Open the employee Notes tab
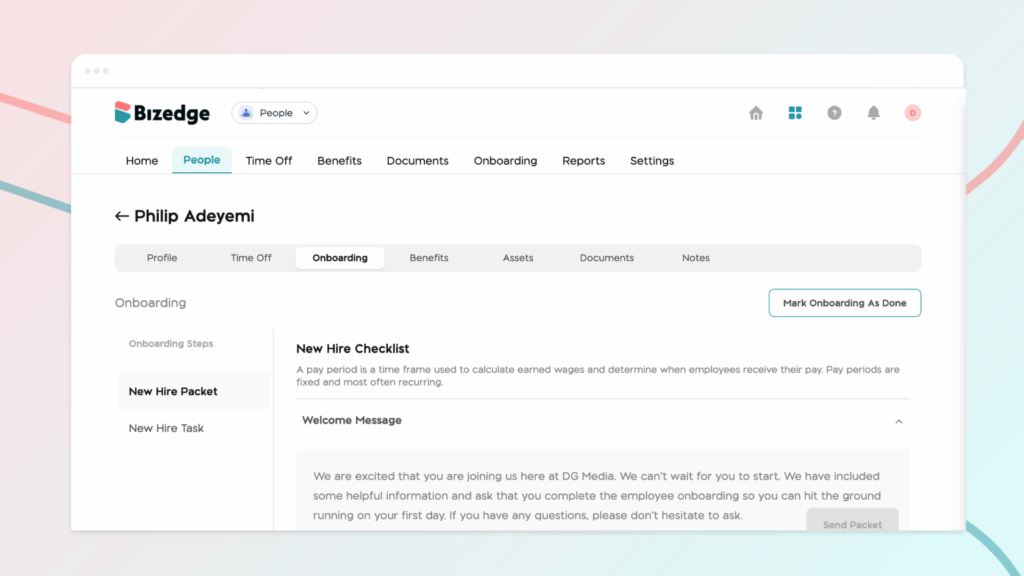 695,258
